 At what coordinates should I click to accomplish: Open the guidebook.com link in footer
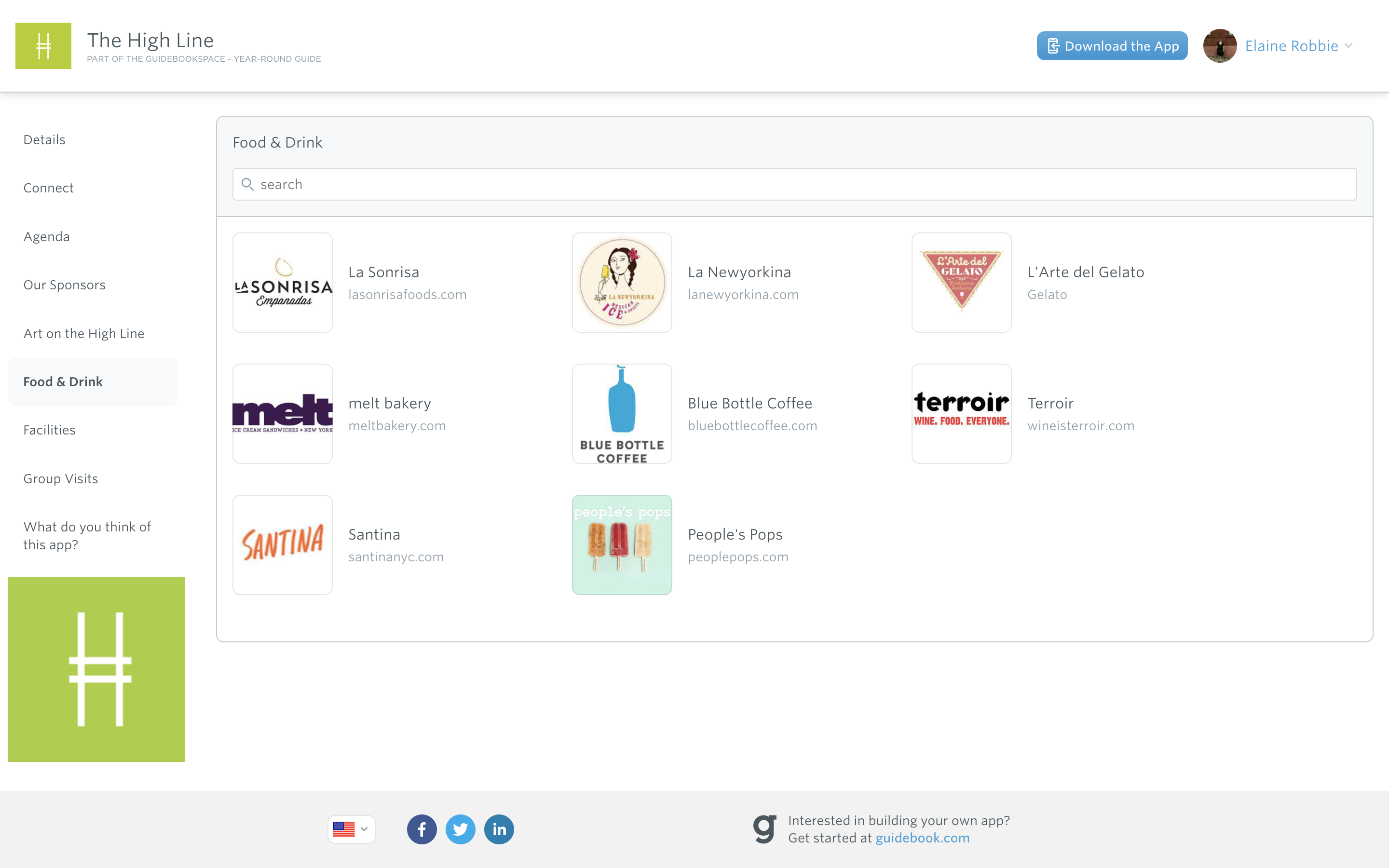921,838
